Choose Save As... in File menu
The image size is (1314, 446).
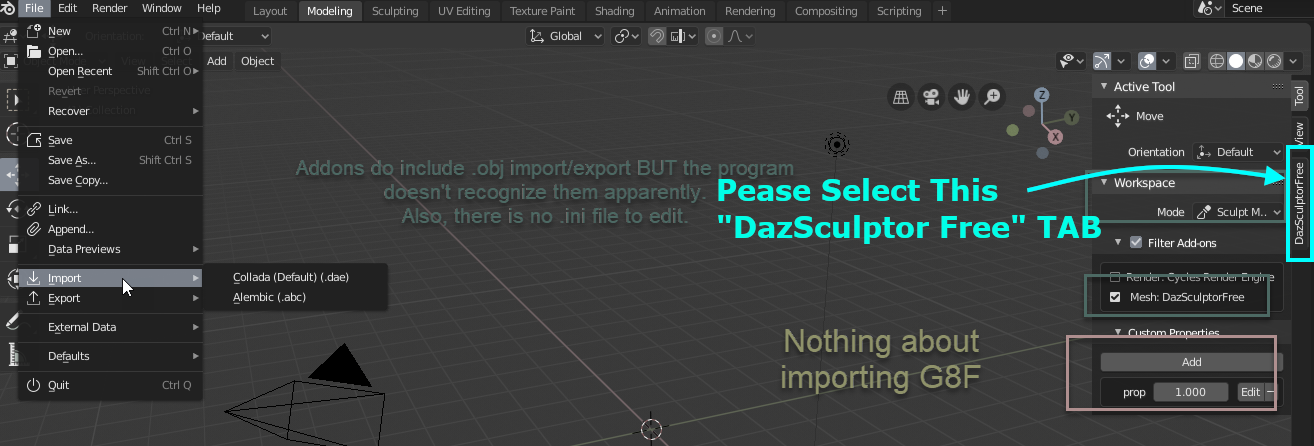pyautogui.click(x=110, y=160)
